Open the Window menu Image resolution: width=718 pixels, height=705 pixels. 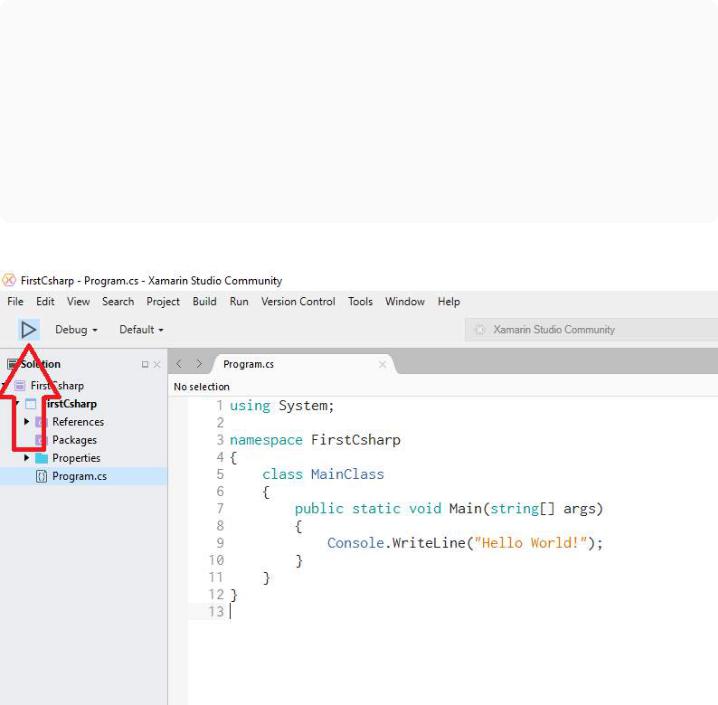(405, 302)
